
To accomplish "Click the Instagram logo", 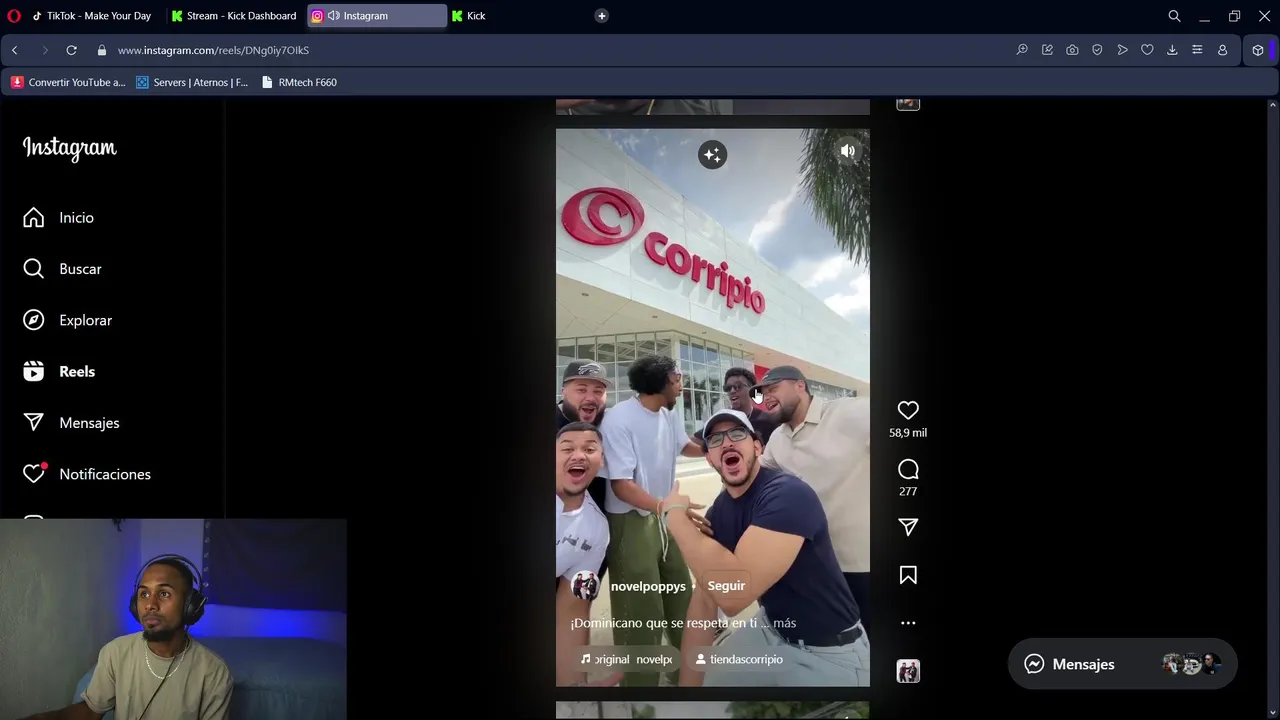I will pyautogui.click(x=70, y=148).
